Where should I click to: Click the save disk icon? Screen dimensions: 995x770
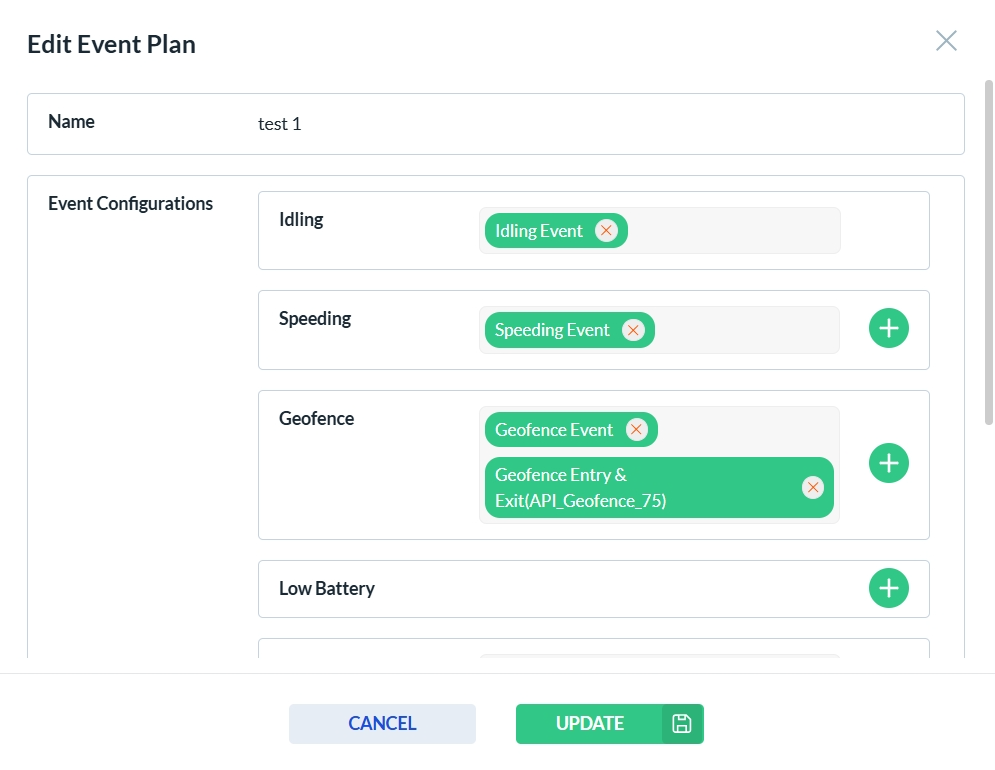tap(682, 724)
